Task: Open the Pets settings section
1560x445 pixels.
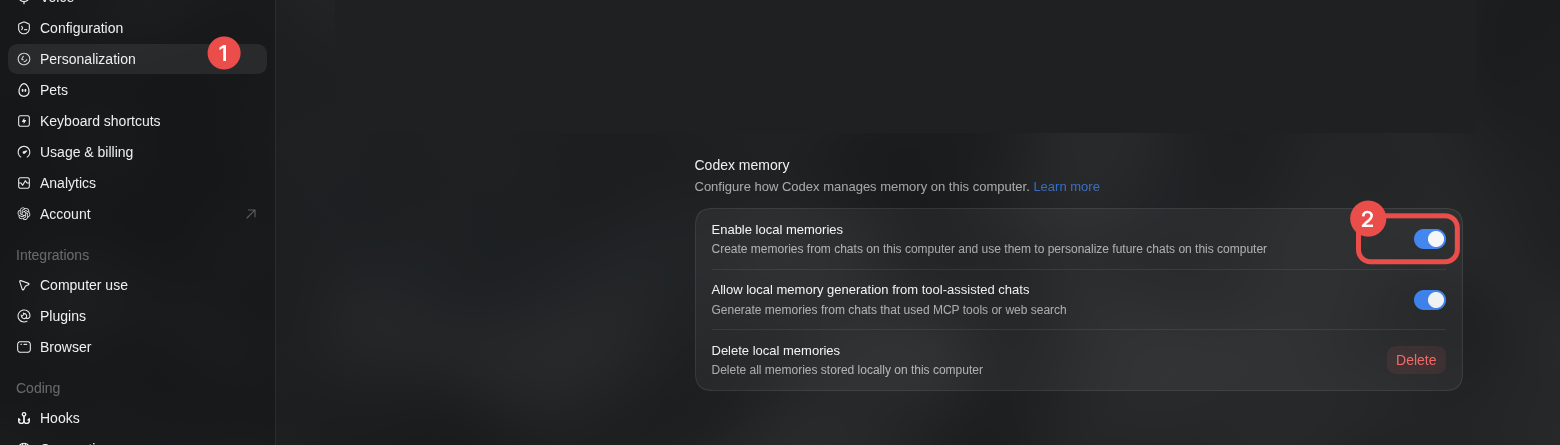Action: pos(137,90)
